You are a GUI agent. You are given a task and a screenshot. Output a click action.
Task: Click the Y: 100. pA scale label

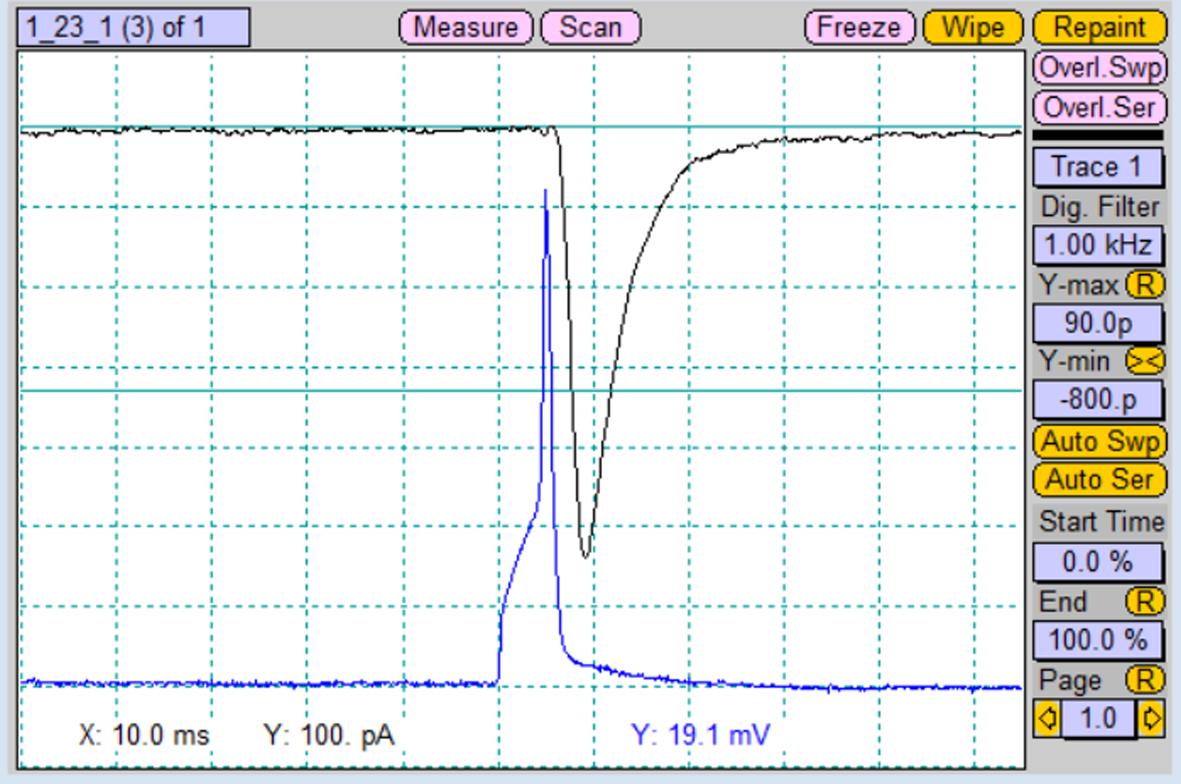[328, 735]
